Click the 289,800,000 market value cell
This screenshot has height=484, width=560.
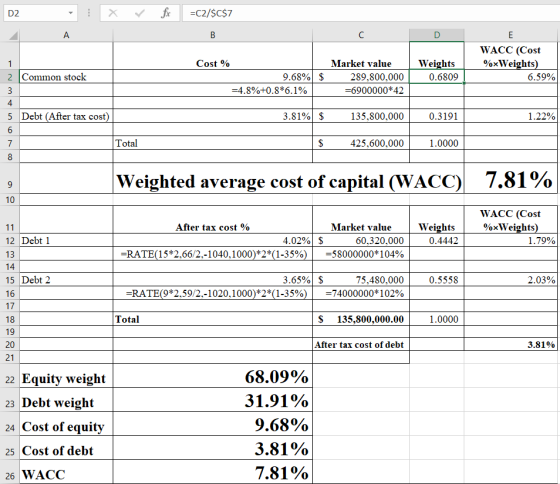pyautogui.click(x=361, y=77)
